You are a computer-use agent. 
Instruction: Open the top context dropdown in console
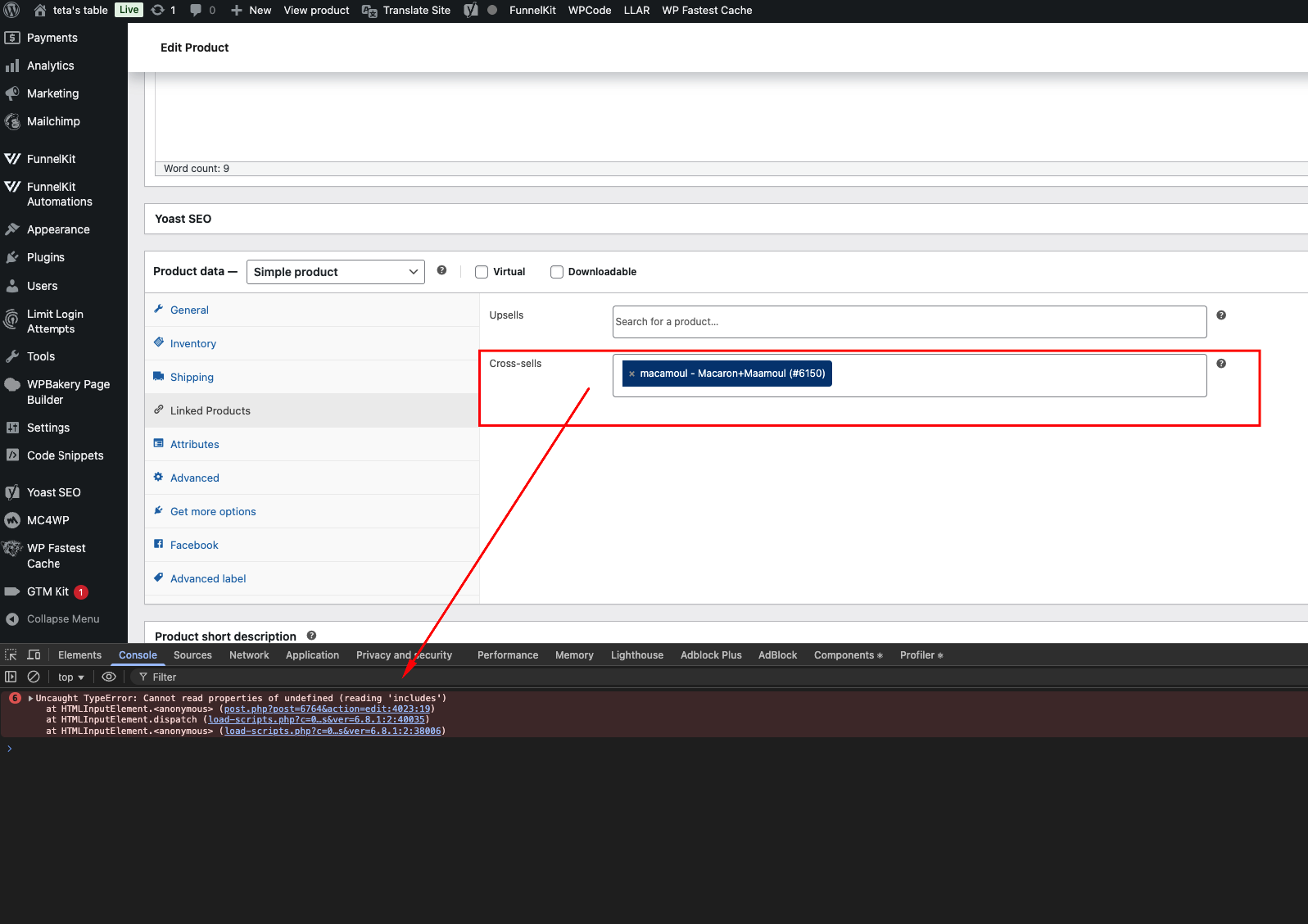(x=71, y=677)
